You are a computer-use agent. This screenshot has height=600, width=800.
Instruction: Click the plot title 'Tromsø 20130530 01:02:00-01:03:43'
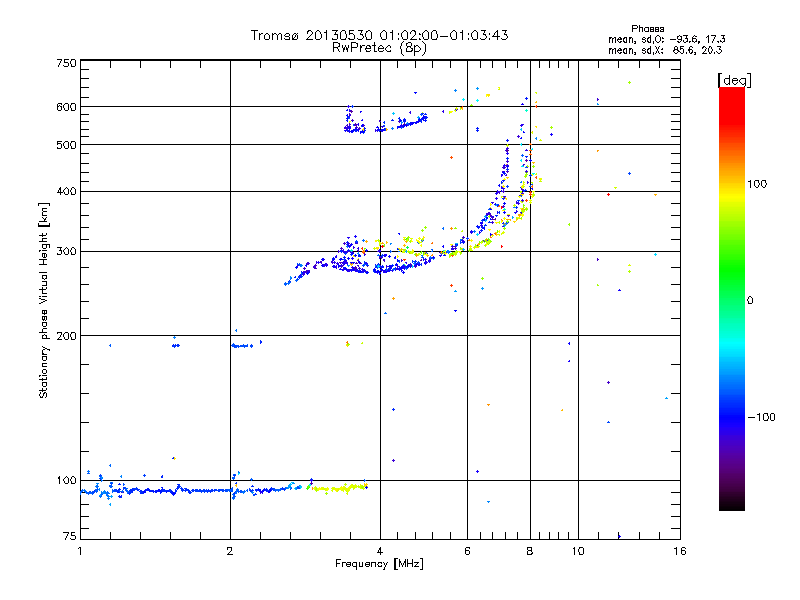pos(379,35)
